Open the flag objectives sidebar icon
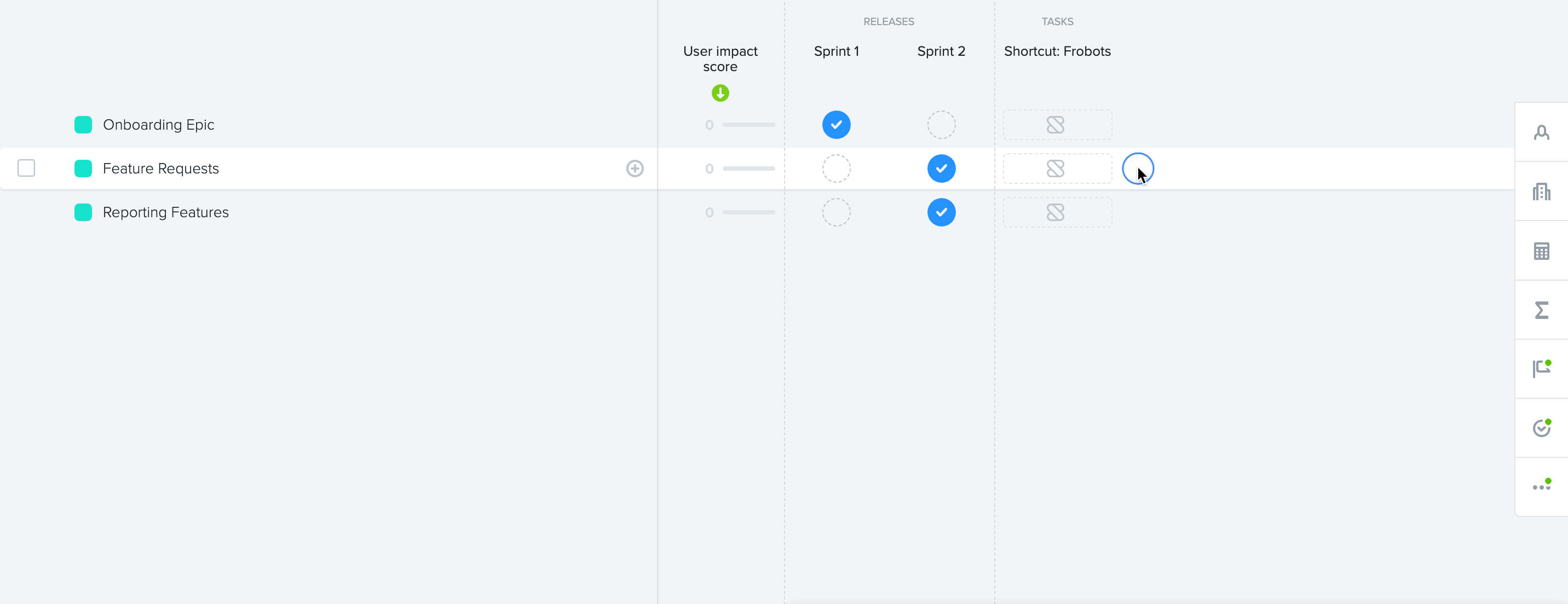This screenshot has width=1568, height=604. coord(1541,369)
